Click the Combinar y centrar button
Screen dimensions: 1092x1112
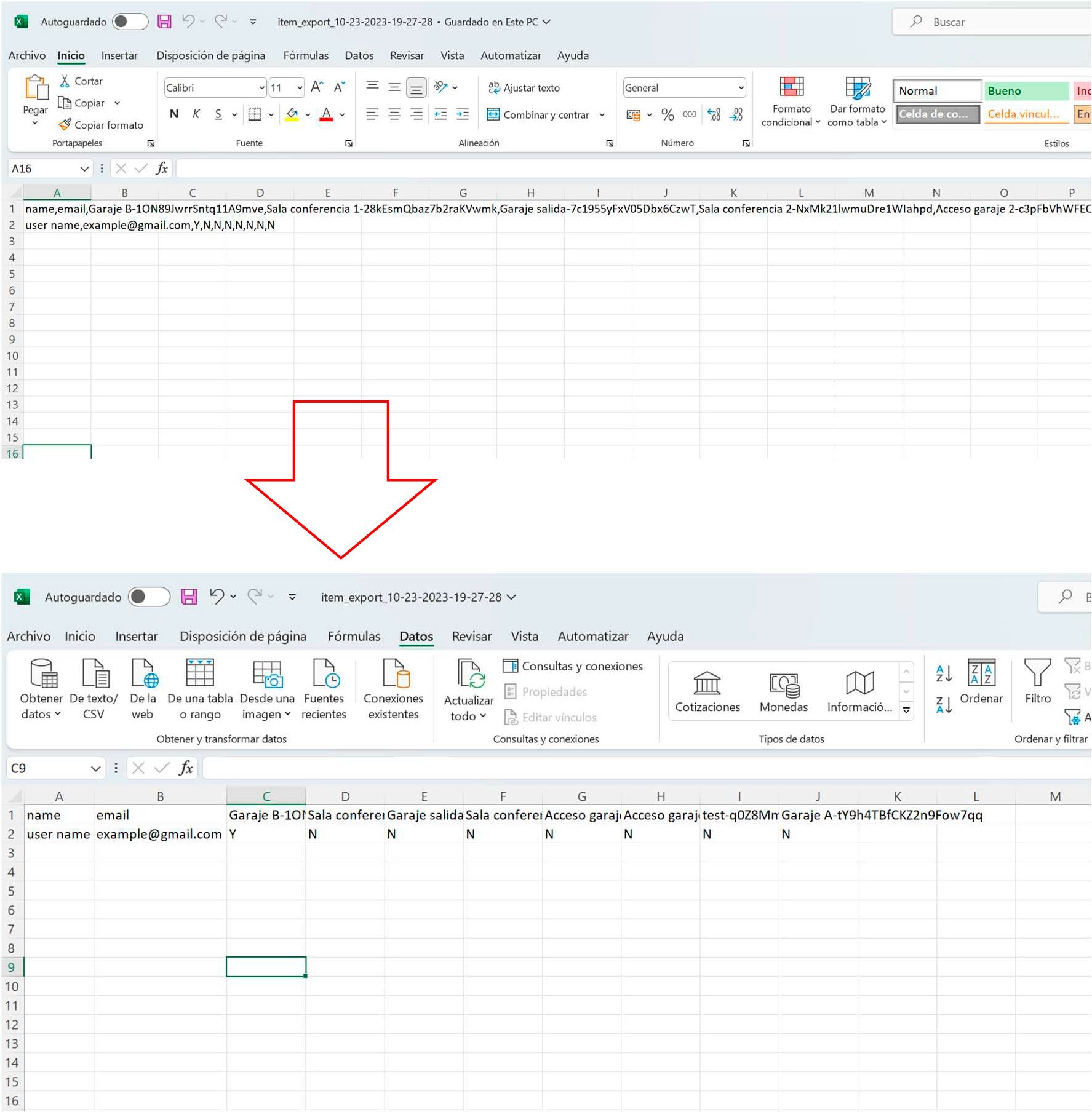(539, 114)
